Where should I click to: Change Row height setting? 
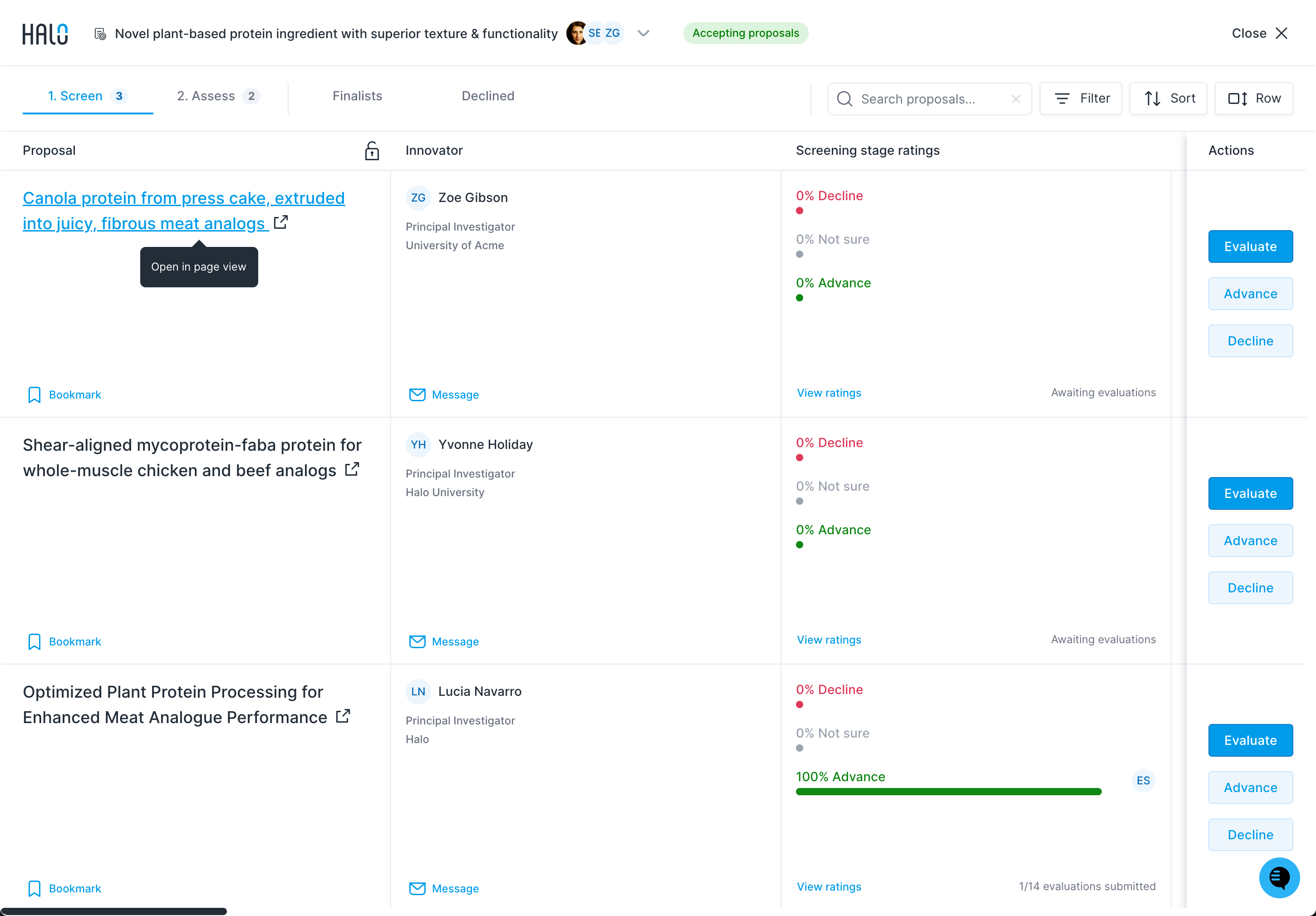pyautogui.click(x=1253, y=98)
